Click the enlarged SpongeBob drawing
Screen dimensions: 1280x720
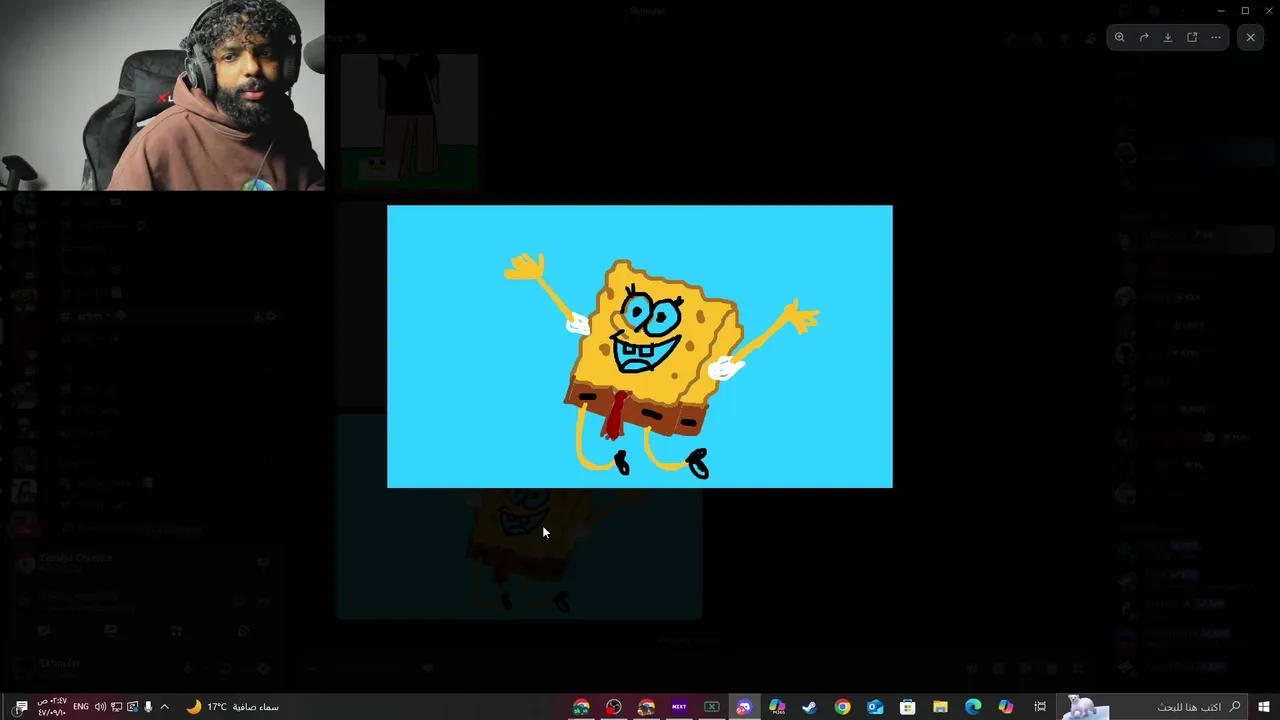pyautogui.click(x=640, y=346)
